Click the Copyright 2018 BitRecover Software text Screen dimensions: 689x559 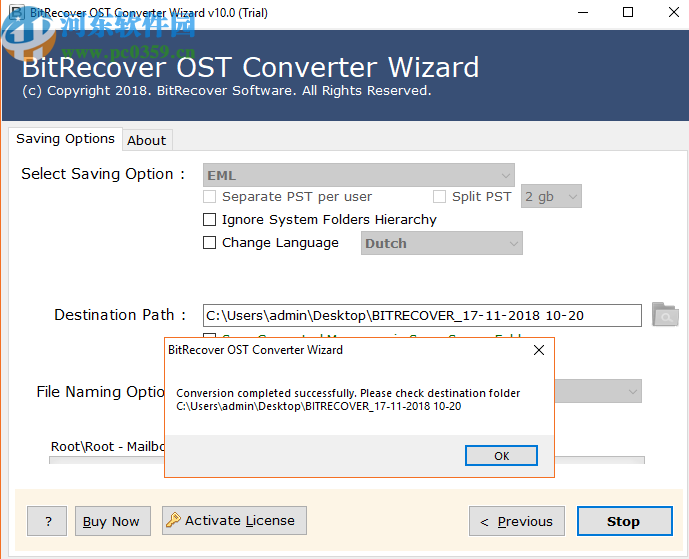(x=227, y=91)
